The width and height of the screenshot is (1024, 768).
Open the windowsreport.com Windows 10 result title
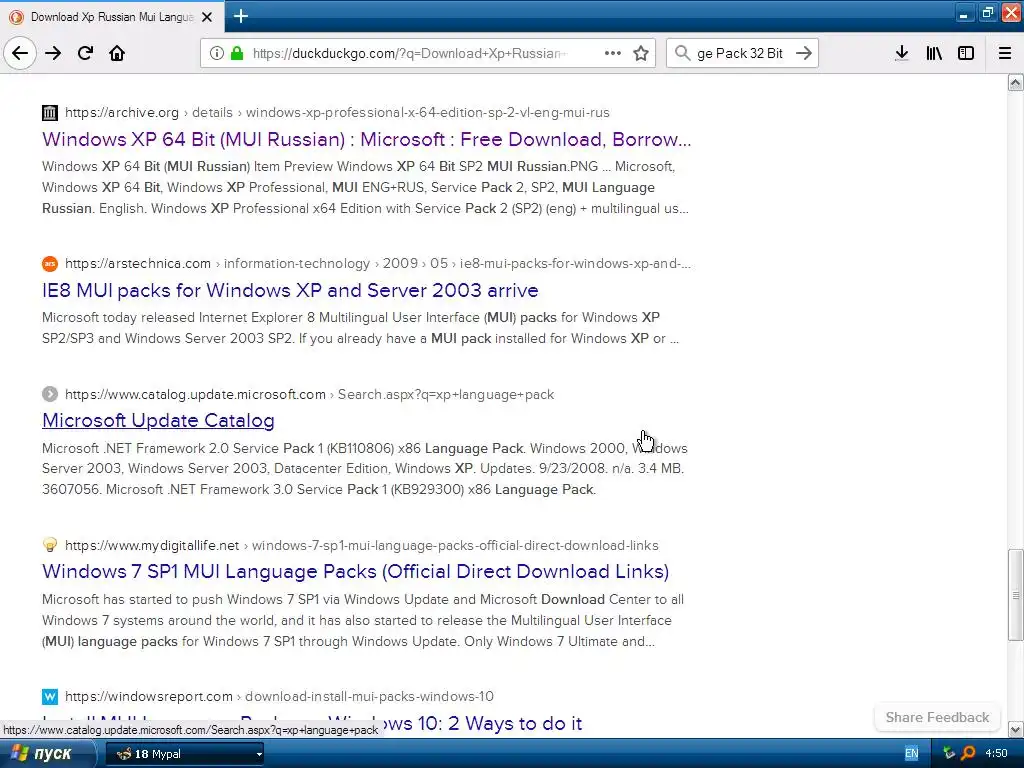pyautogui.click(x=312, y=723)
